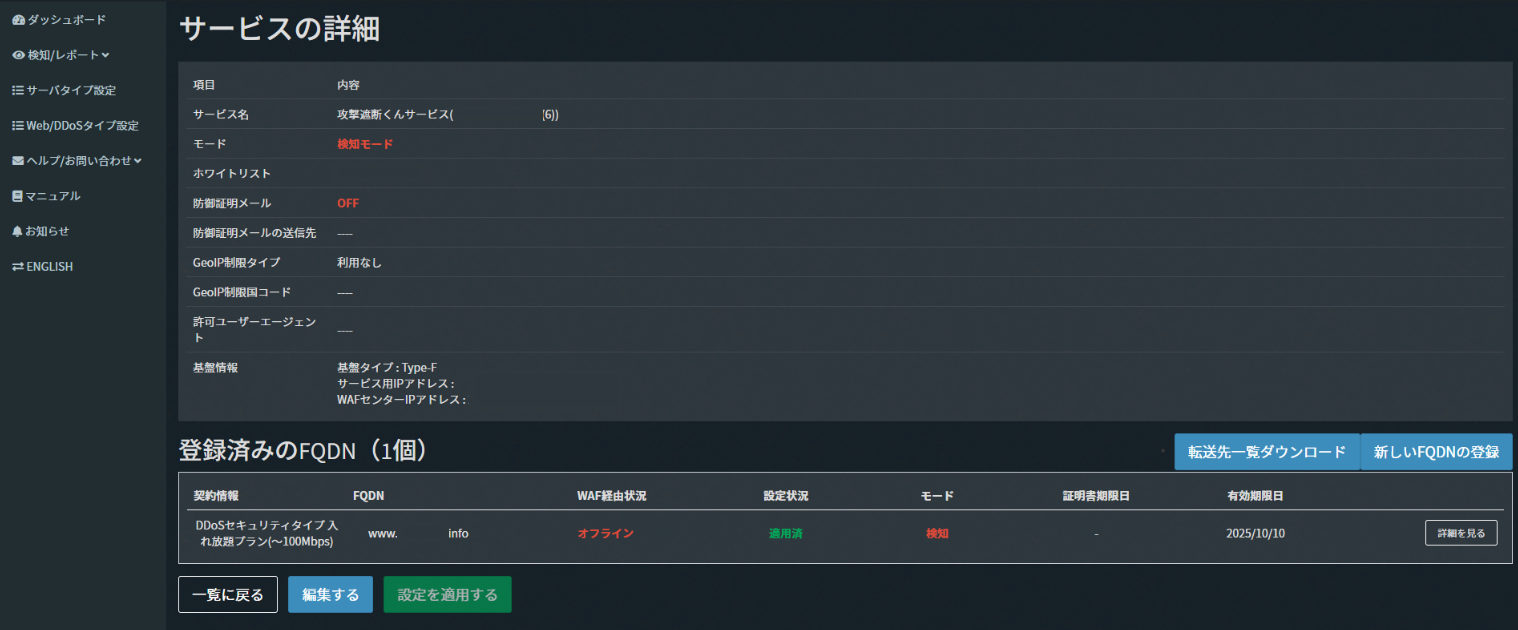
Task: Open the ダッシュボード menu item
Action: [66, 20]
